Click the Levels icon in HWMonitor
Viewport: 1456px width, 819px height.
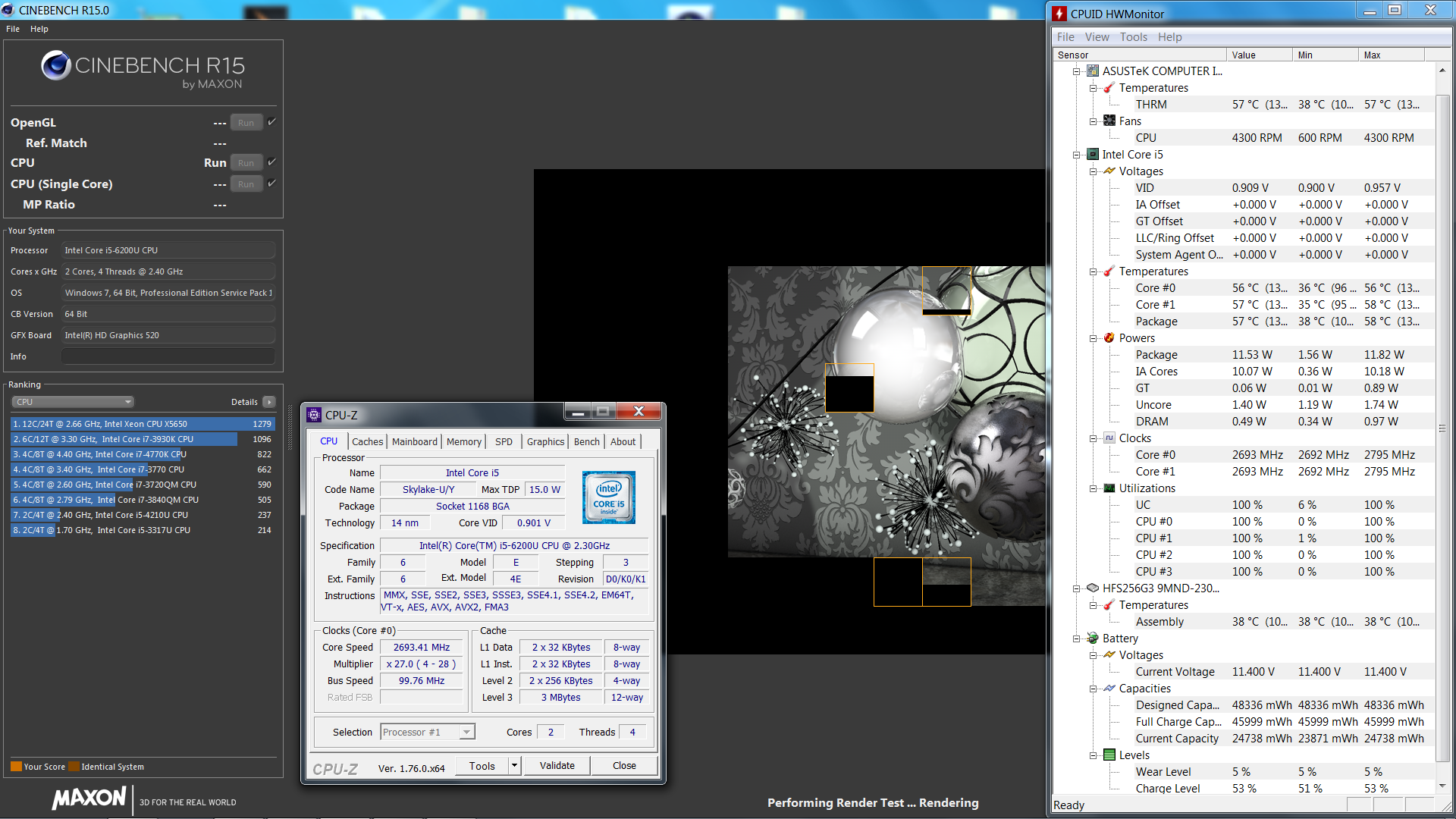point(1109,755)
